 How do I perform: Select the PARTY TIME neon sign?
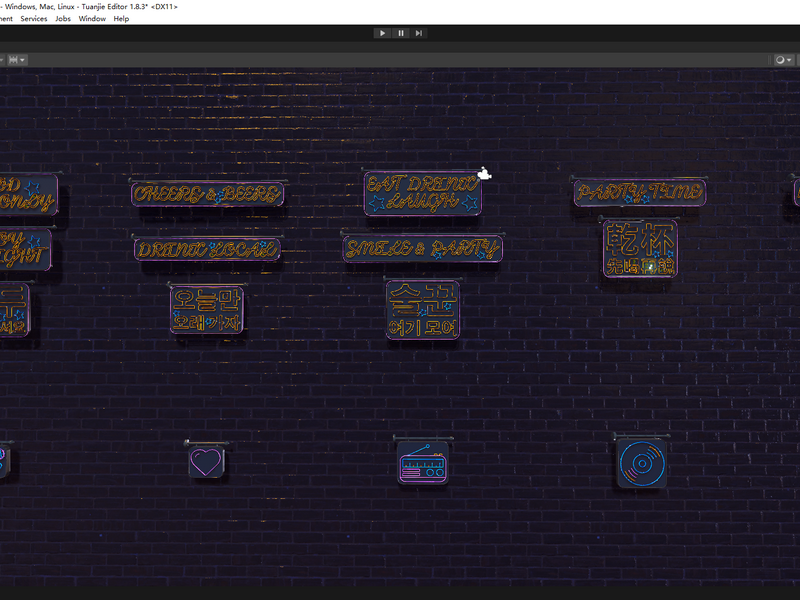click(x=640, y=192)
